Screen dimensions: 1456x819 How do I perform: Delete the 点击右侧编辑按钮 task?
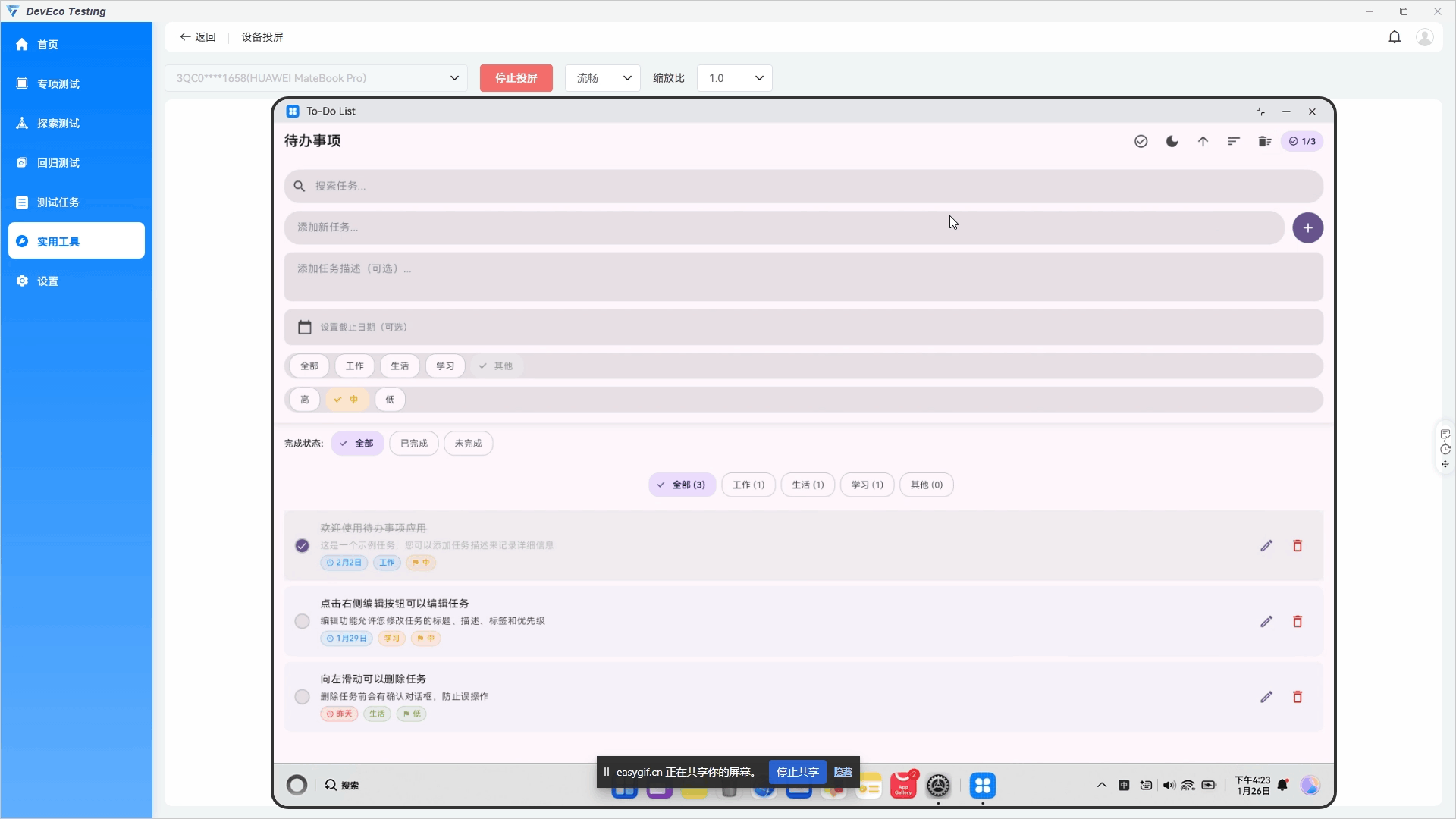coord(1298,622)
